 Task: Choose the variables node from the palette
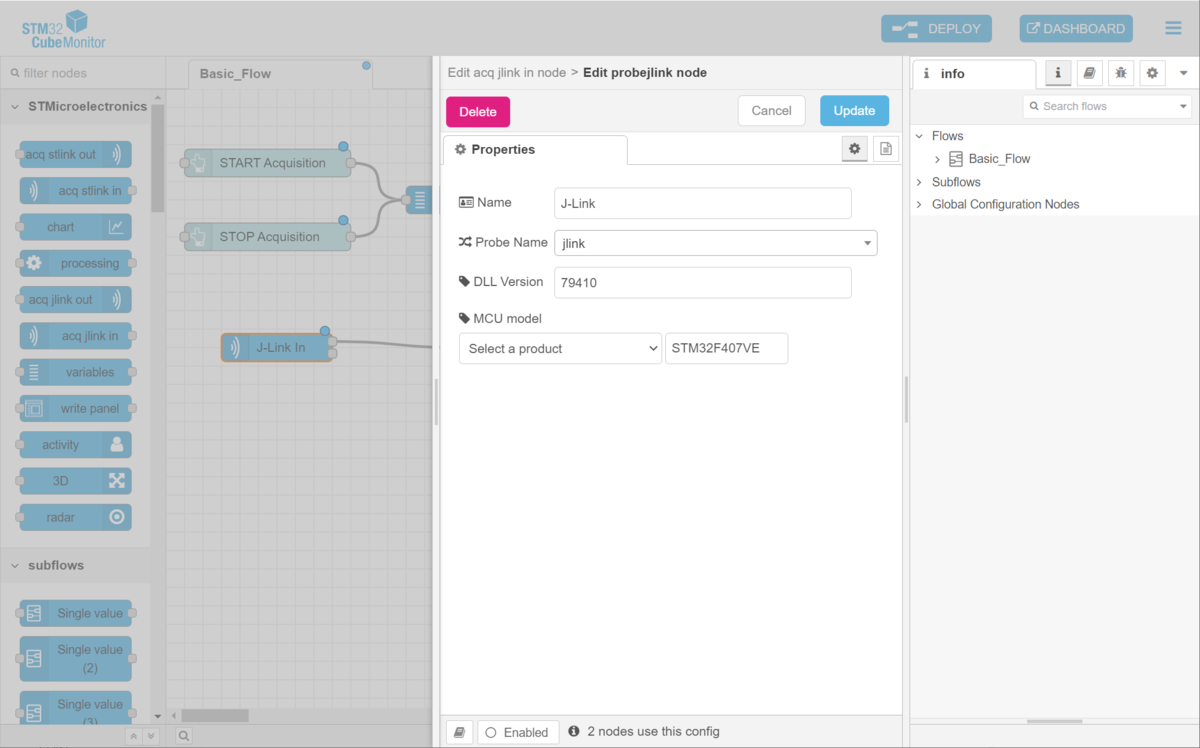click(74, 372)
